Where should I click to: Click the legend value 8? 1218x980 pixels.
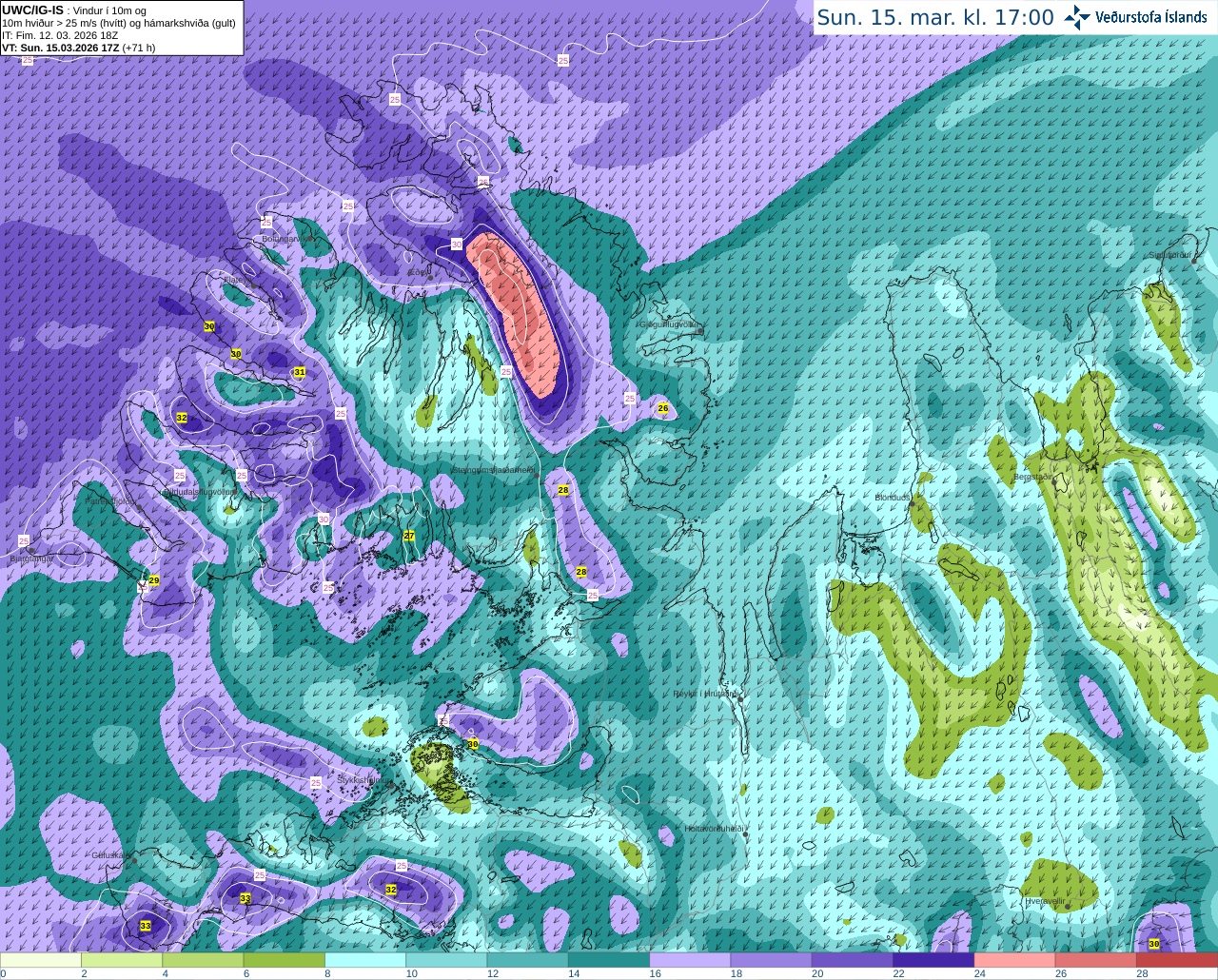point(327,973)
